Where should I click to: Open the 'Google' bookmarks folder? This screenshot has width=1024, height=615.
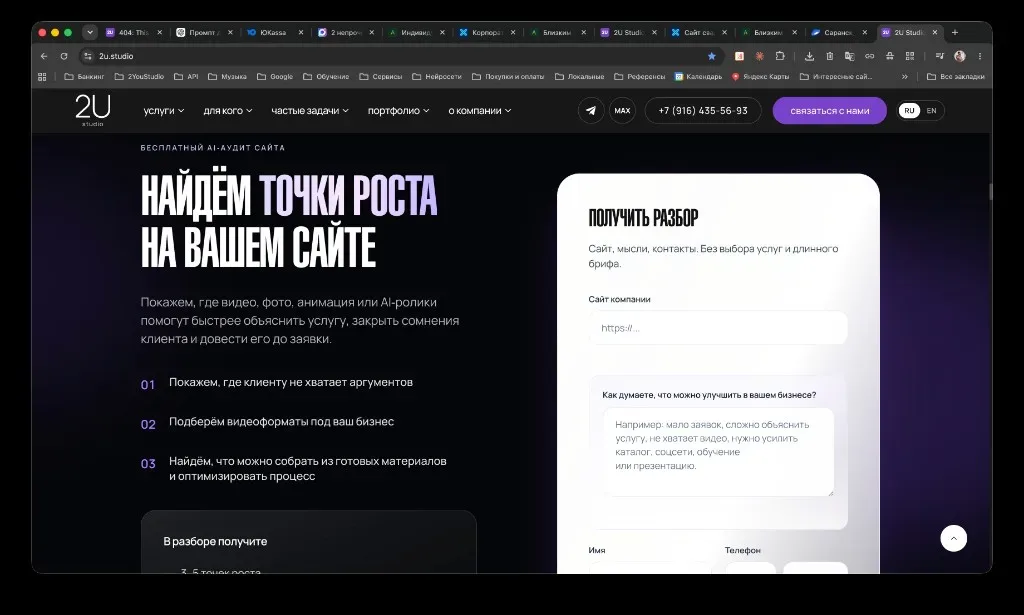pos(275,76)
